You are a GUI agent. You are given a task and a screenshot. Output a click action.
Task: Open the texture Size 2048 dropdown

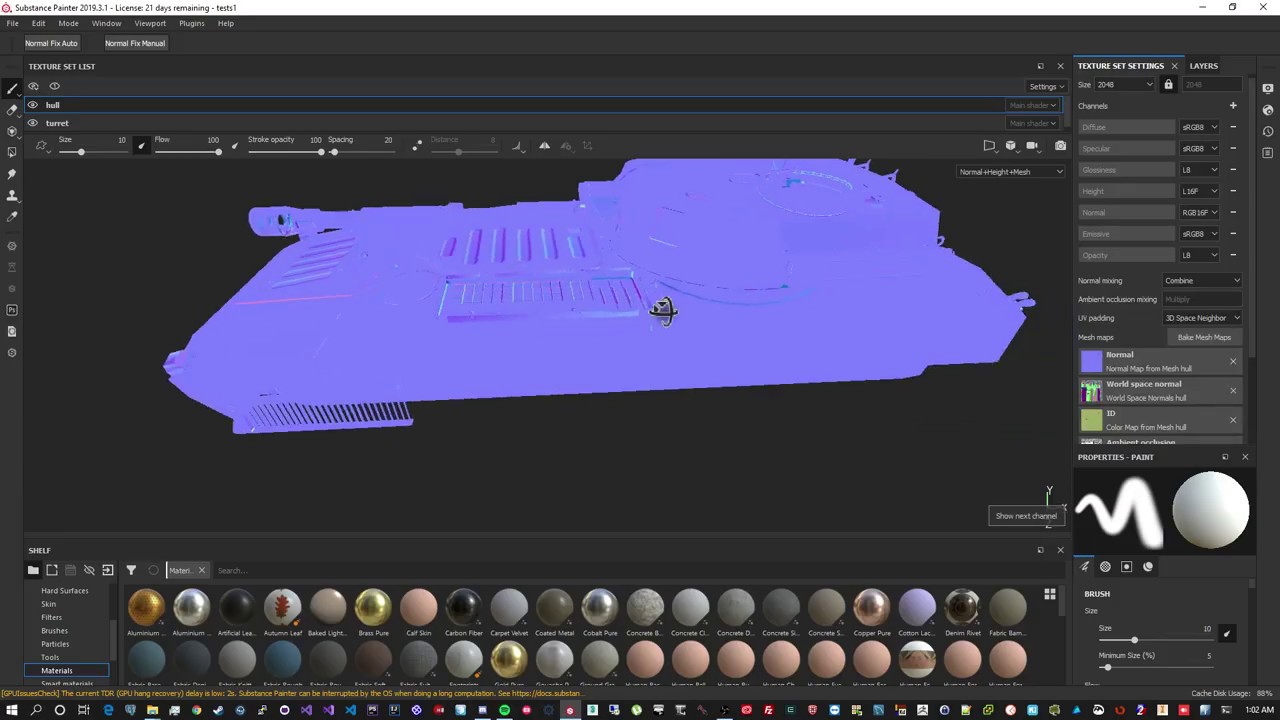(x=1125, y=85)
